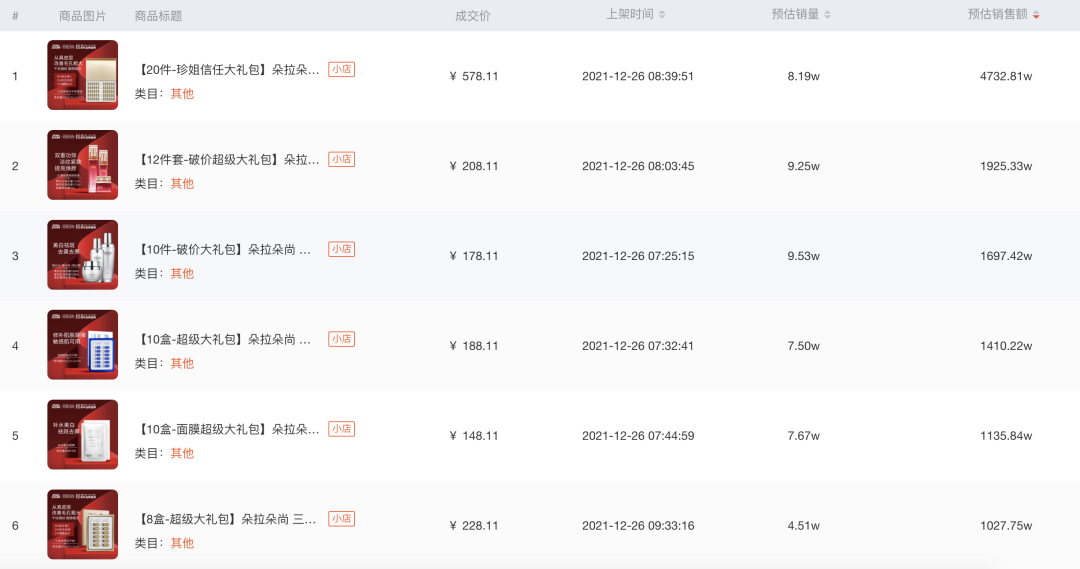Open product image for 10盒-面膜超级大礼包
Viewport: 1080px width, 569px height.
pyautogui.click(x=83, y=435)
